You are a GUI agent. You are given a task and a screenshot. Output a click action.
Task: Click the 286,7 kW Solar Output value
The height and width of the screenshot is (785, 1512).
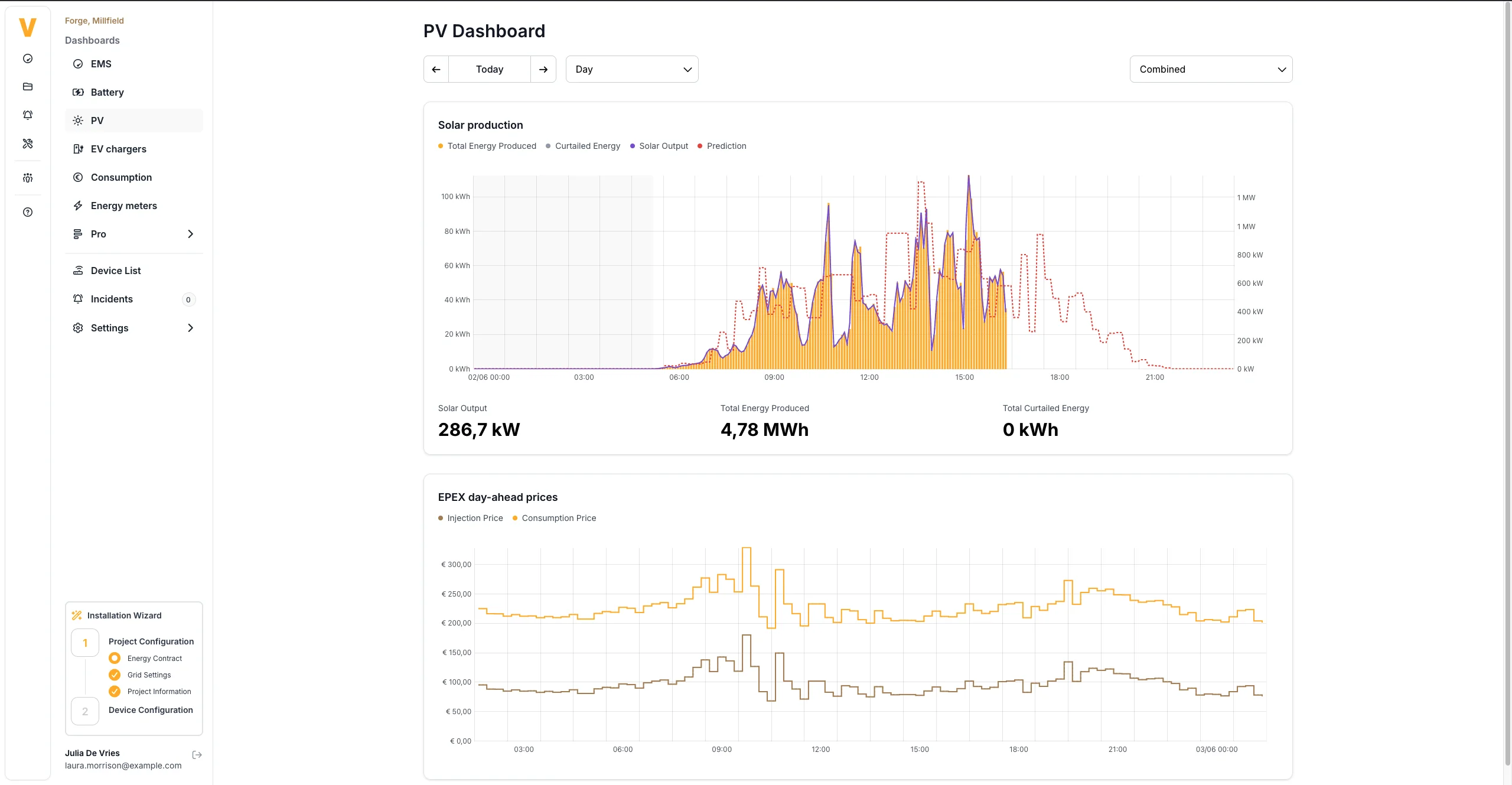click(x=479, y=429)
